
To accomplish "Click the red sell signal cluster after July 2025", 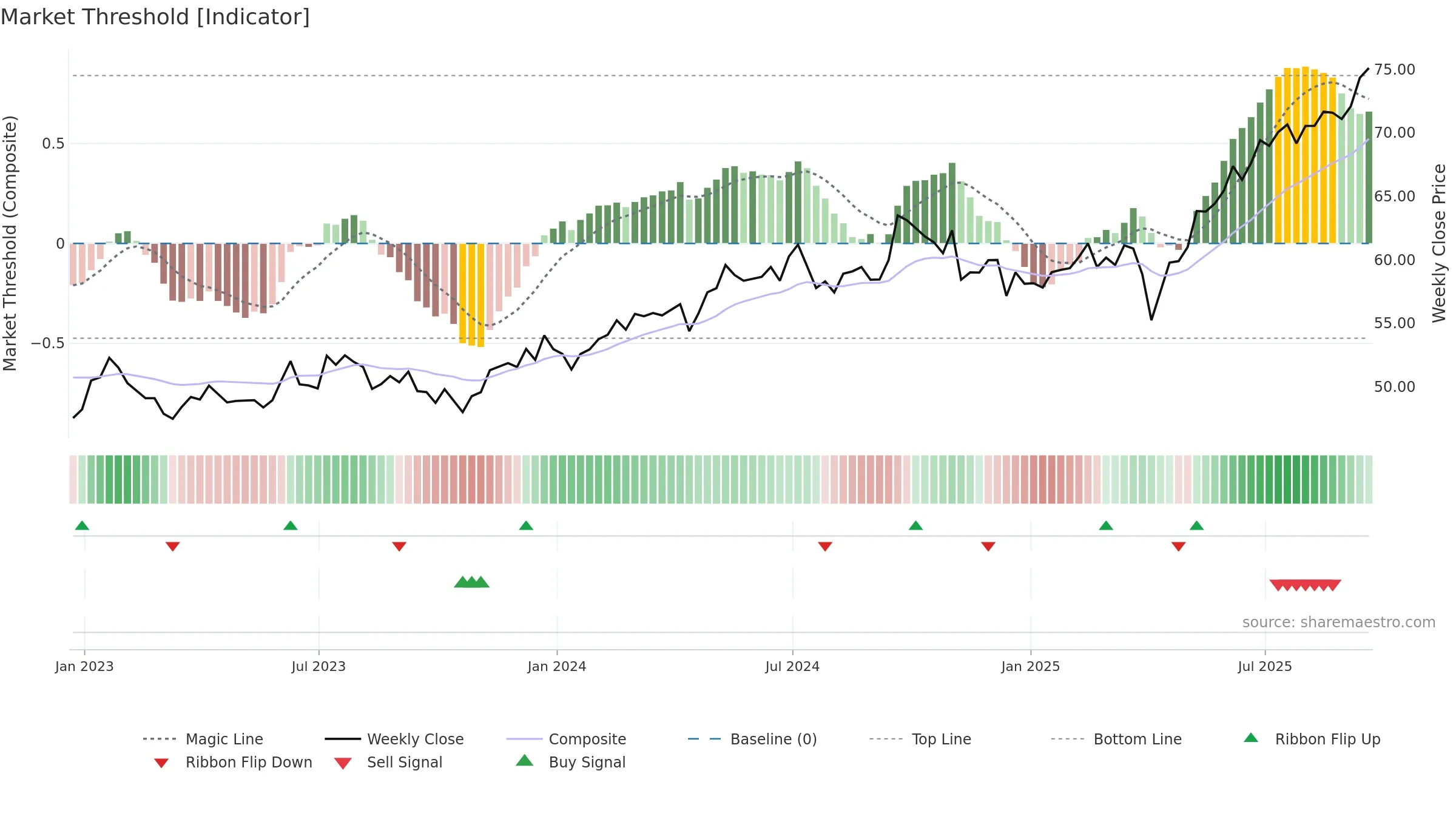I will click(1305, 585).
